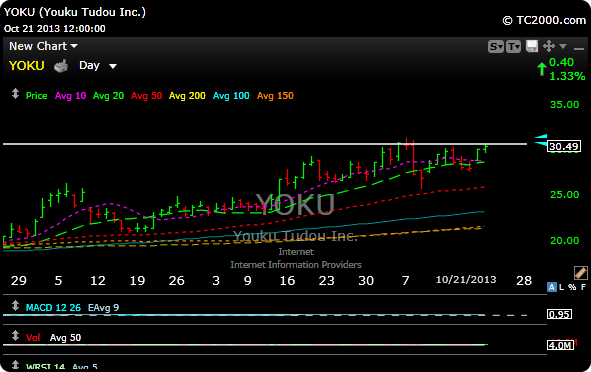Open the T dropdown button
The height and width of the screenshot is (372, 591).
(513, 47)
